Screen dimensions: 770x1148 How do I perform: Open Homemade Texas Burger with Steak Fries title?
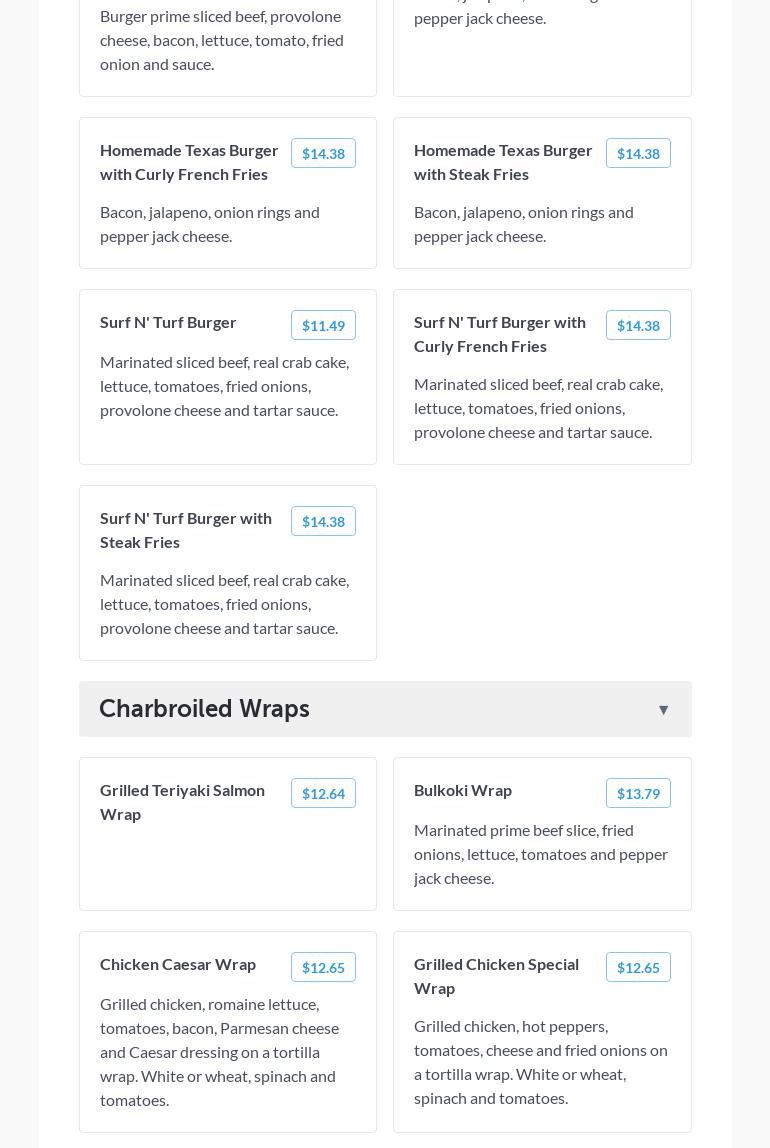pyautogui.click(x=503, y=162)
